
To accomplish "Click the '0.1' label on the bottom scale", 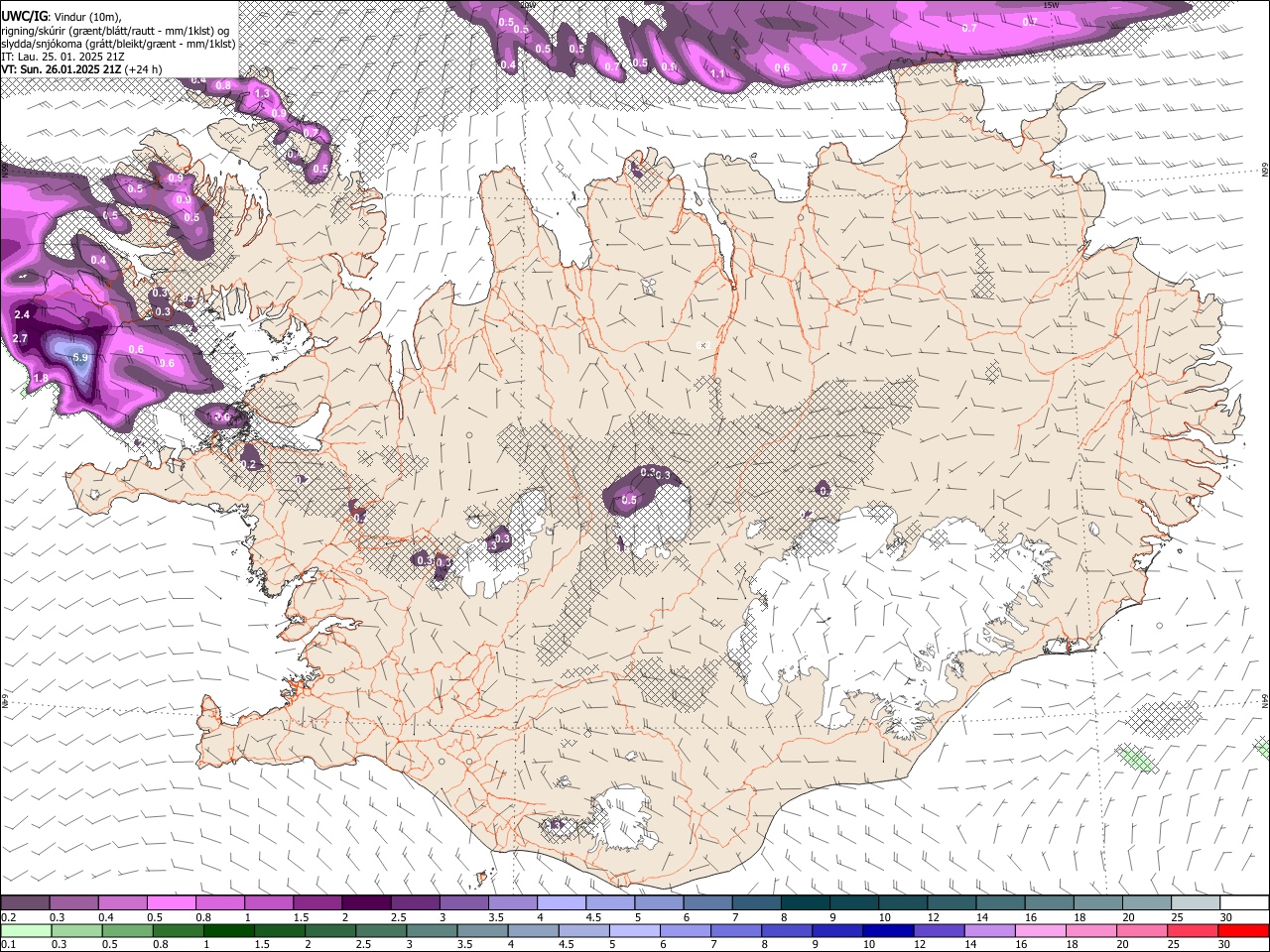I will (x=9, y=944).
